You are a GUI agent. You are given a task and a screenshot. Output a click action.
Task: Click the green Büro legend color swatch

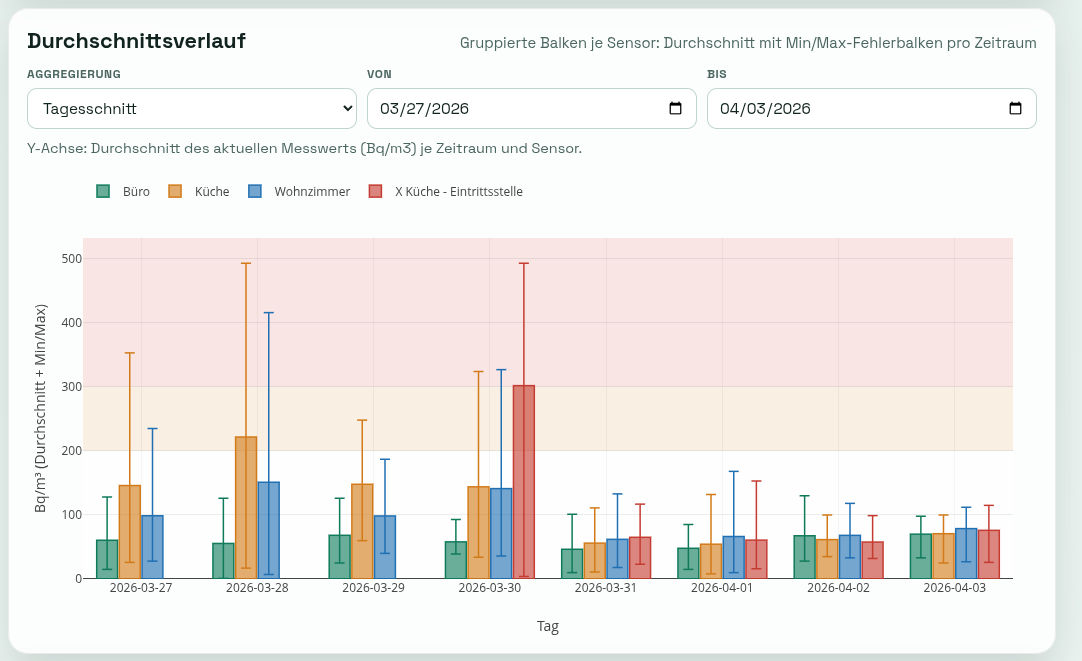[x=103, y=192]
